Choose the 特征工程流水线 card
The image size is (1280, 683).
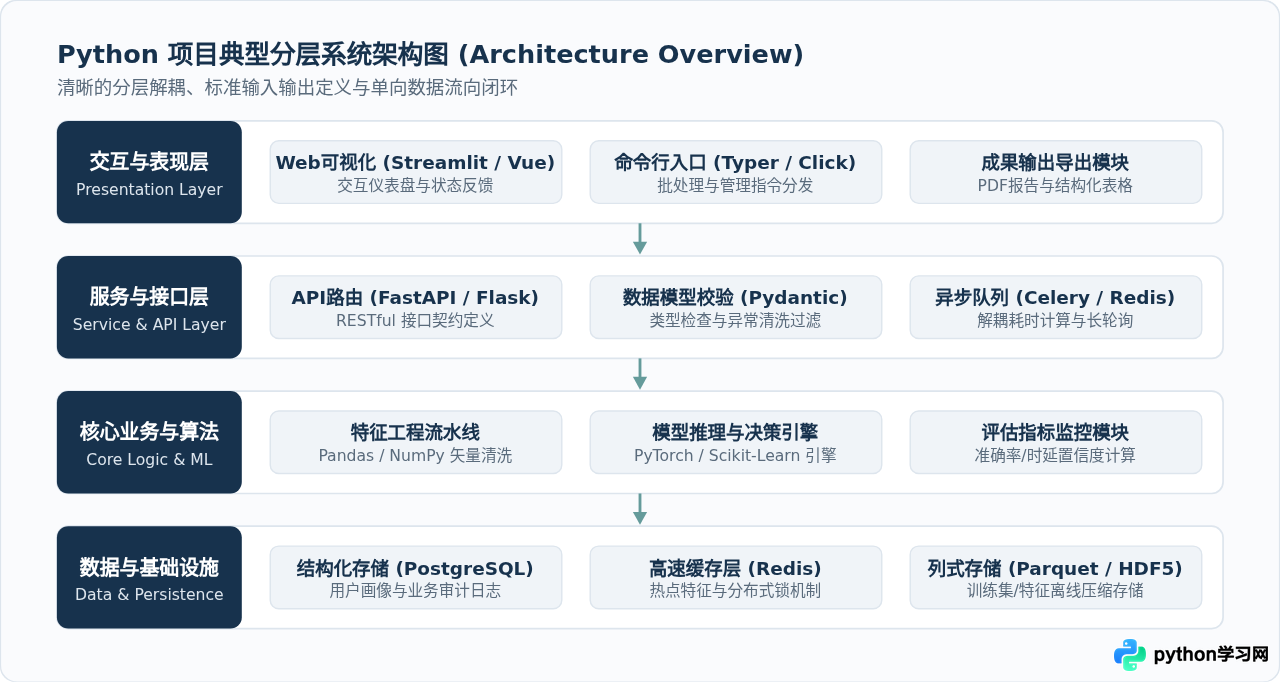(416, 442)
